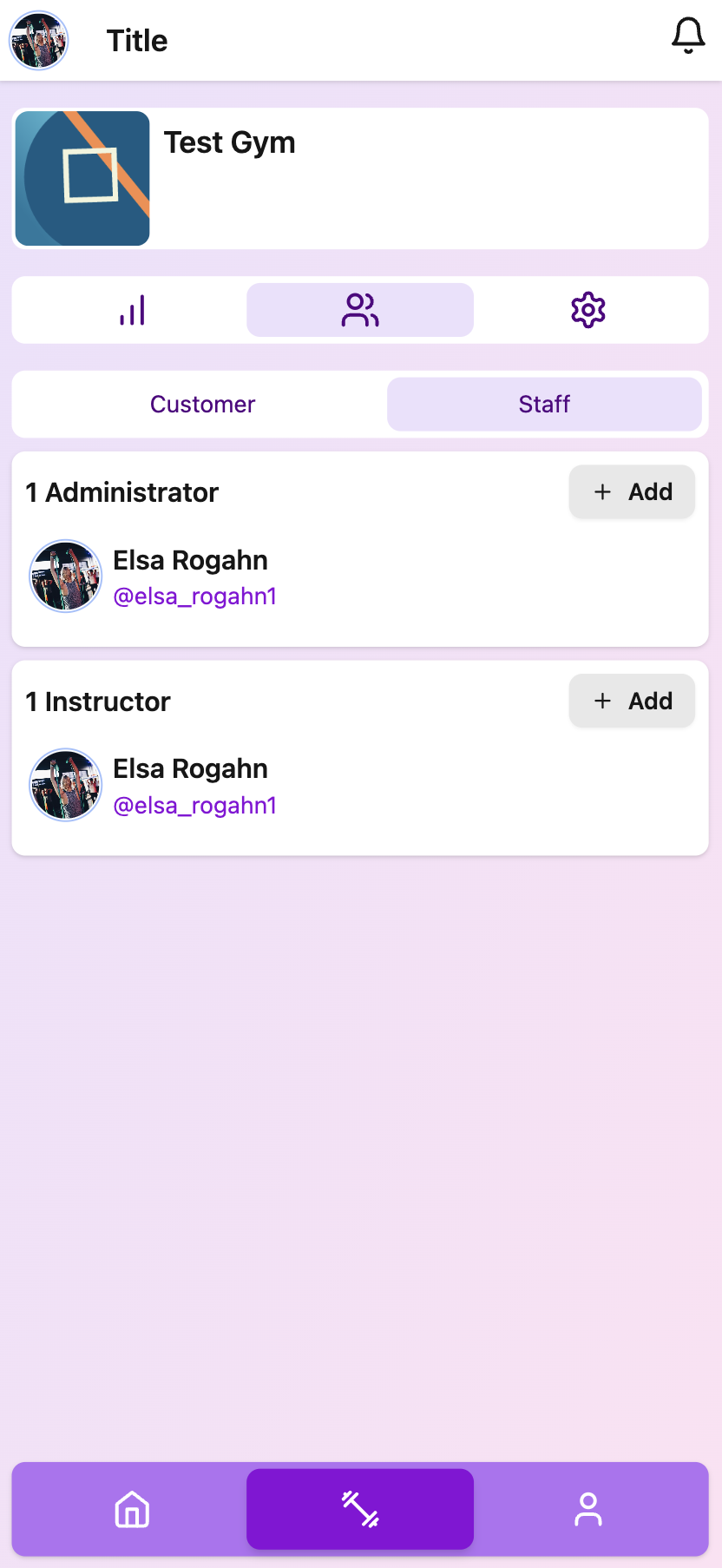The image size is (722, 1568).
Task: Select the dumbbell gym navigation icon
Action: point(360,1509)
